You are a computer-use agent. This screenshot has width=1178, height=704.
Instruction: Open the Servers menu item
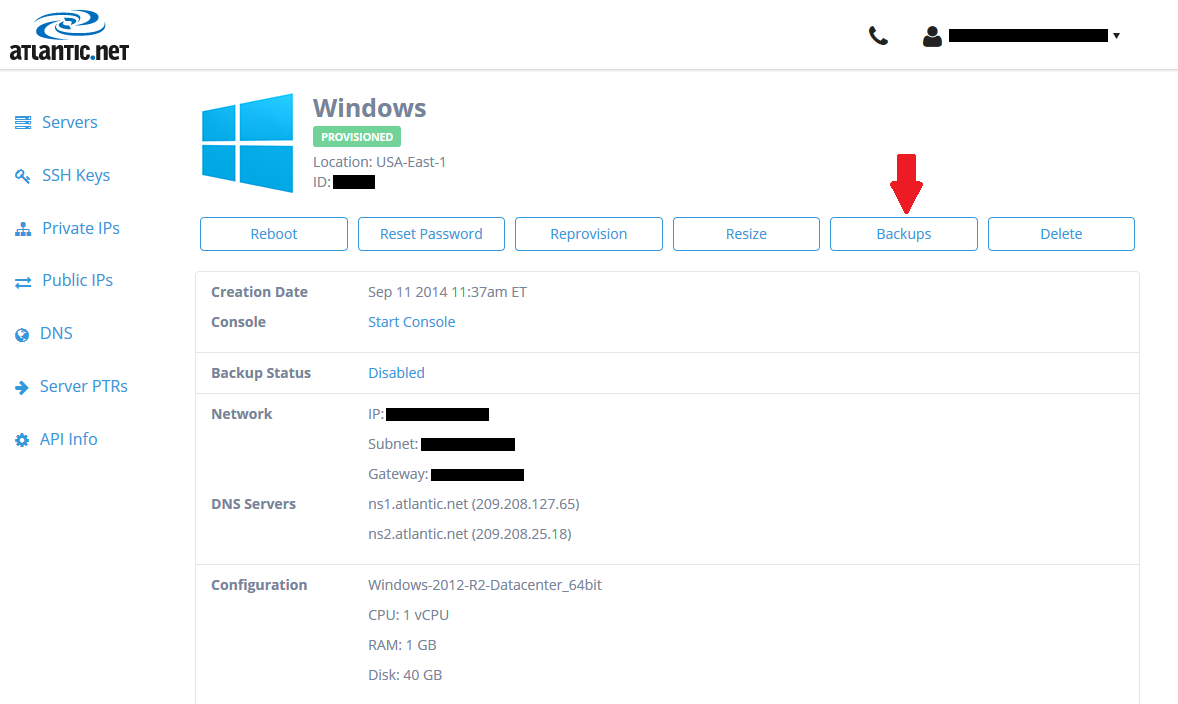pyautogui.click(x=70, y=122)
